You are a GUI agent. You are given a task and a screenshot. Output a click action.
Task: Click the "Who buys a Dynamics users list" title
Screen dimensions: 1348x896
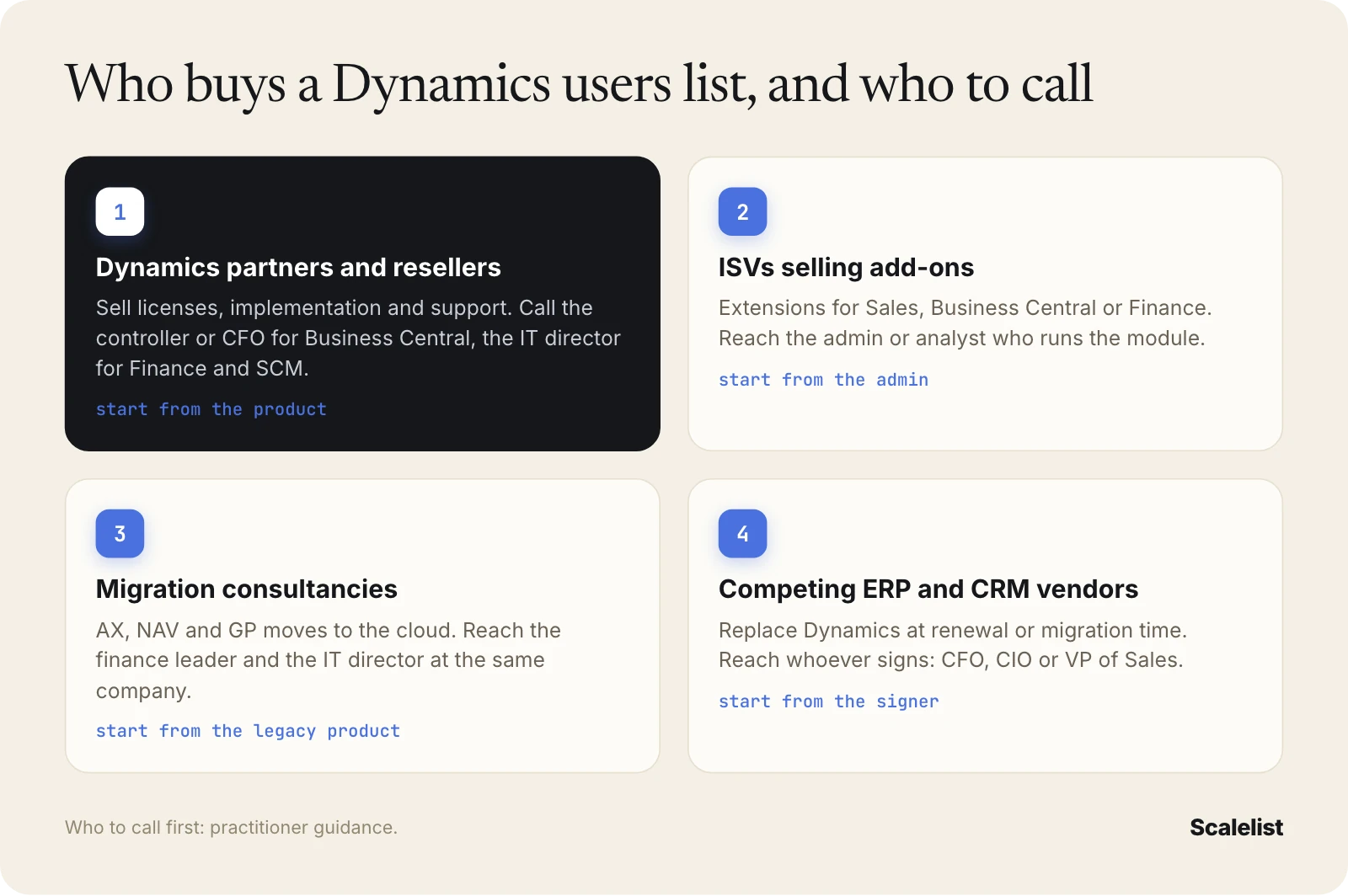(x=579, y=84)
